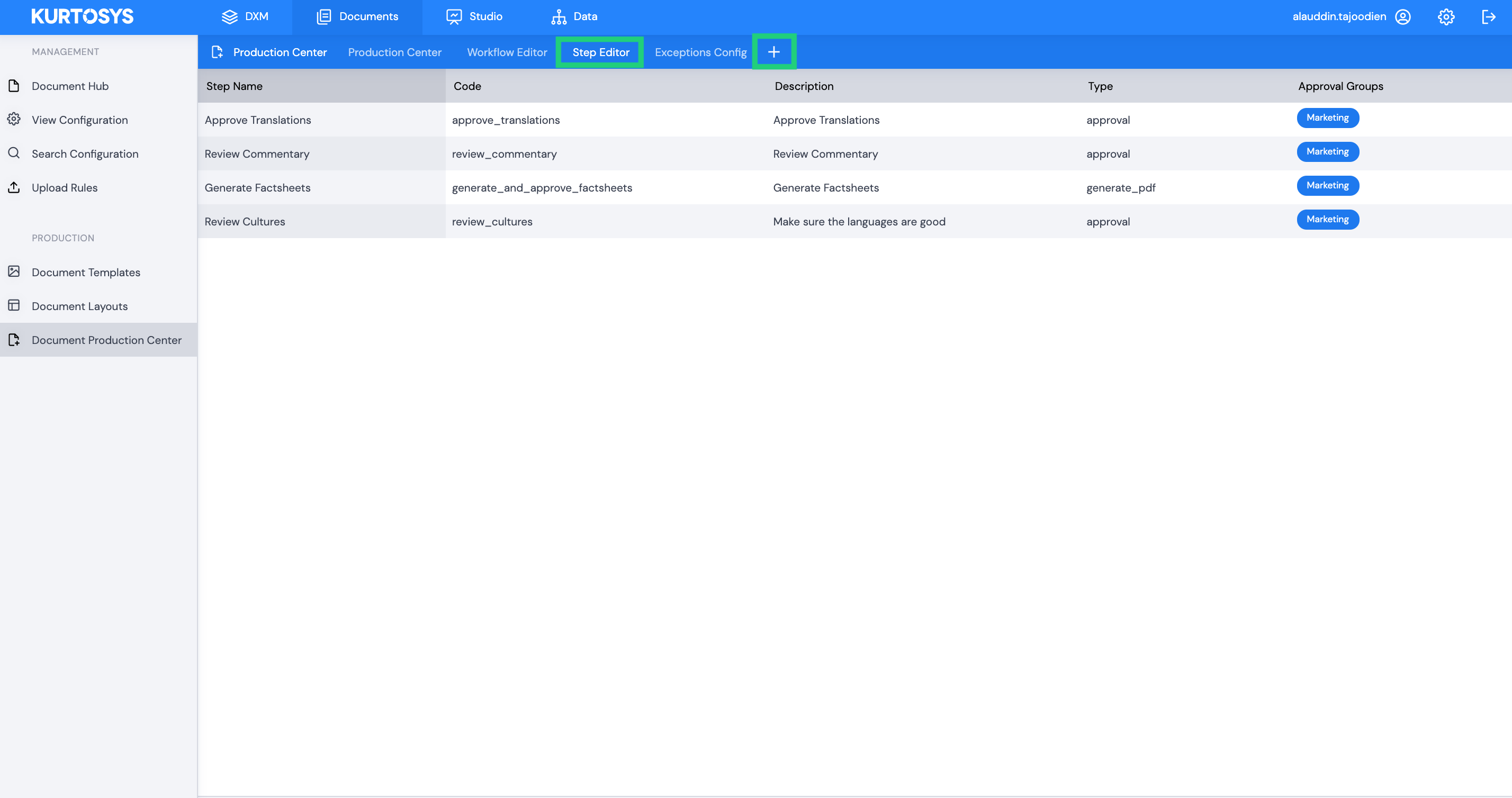Click approval type in Review Cultures row
The image size is (1512, 798).
click(1108, 222)
